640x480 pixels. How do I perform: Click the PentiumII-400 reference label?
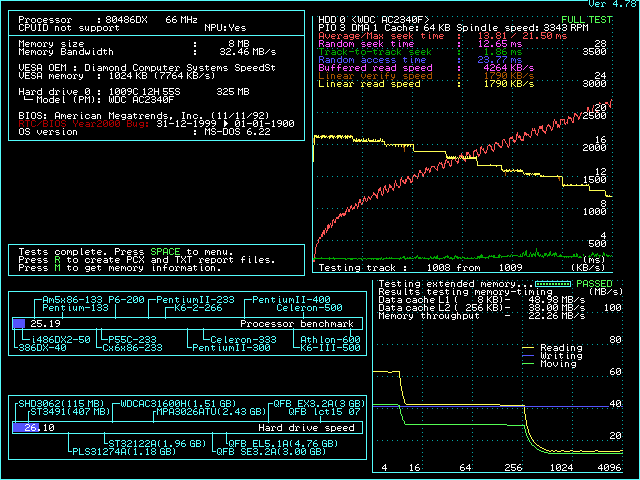291,300
